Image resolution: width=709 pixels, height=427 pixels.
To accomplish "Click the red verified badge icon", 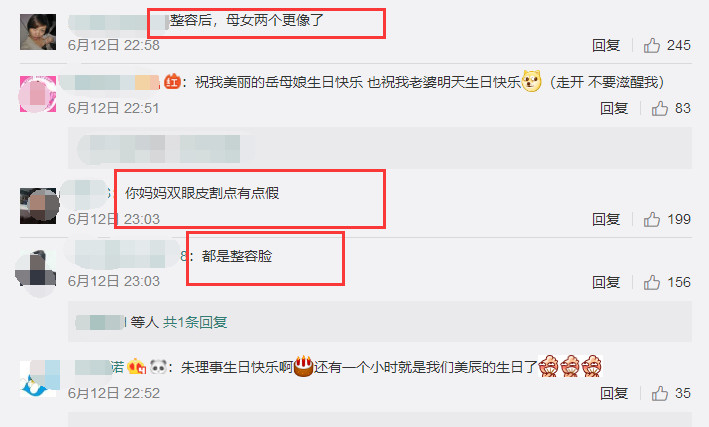I will click(x=172, y=82).
